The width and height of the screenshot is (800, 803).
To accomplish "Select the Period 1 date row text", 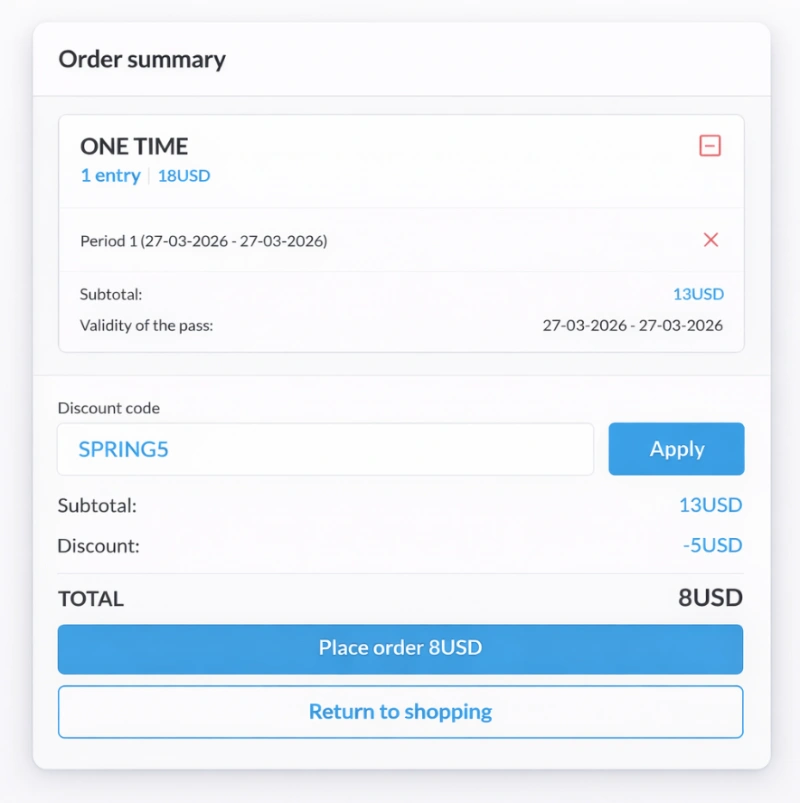I will coord(204,241).
